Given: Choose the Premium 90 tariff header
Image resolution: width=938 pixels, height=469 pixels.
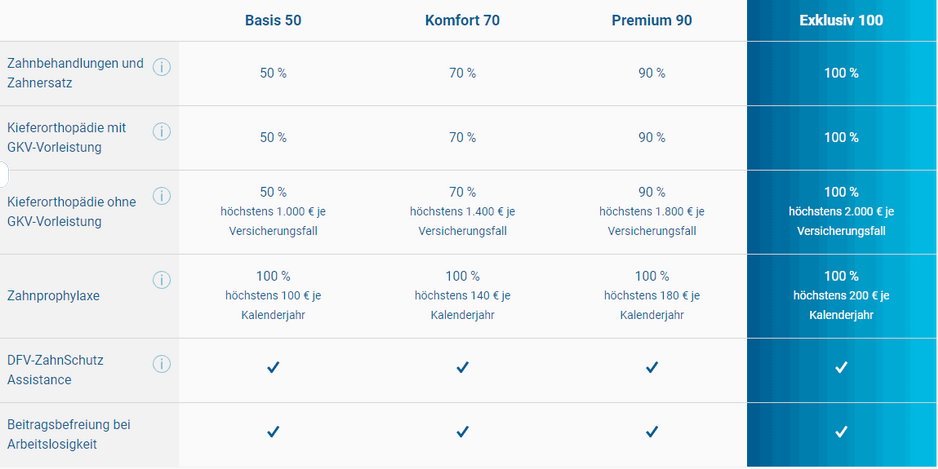Looking at the screenshot, I should tap(651, 20).
